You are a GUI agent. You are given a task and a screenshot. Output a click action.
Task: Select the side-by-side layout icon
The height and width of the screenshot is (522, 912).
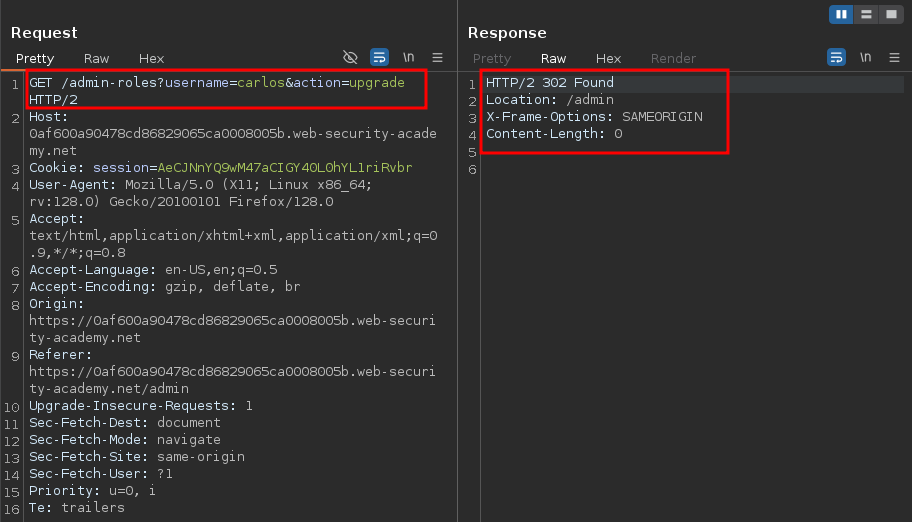coord(841,14)
